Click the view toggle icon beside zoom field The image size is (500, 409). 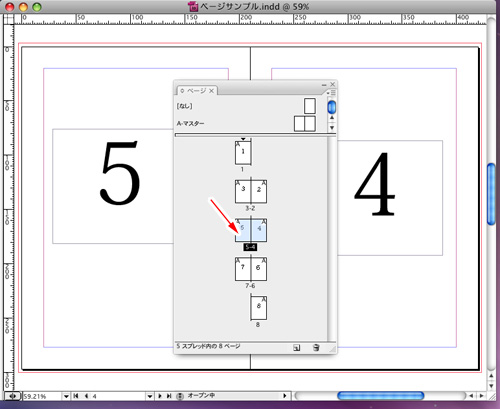pos(13,396)
